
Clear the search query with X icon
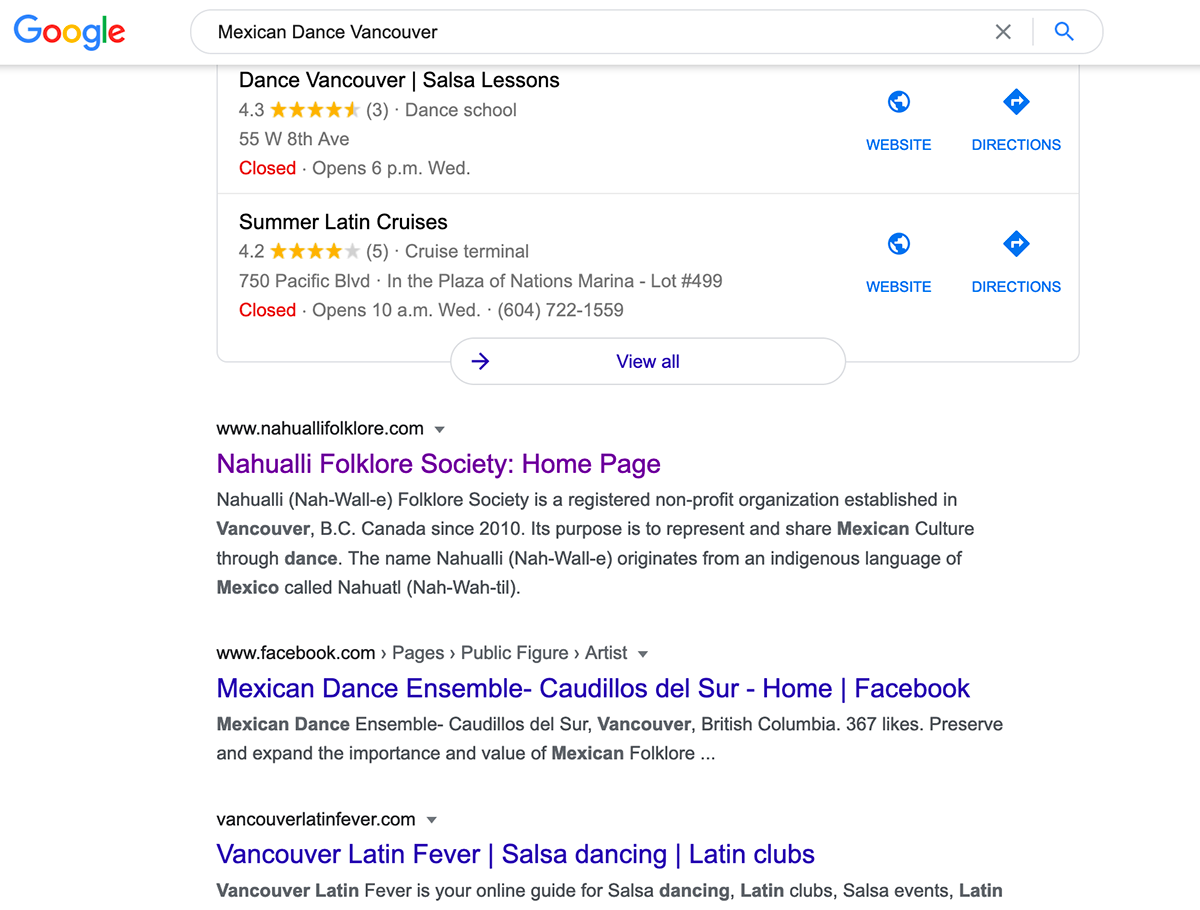pyautogui.click(x=1003, y=32)
